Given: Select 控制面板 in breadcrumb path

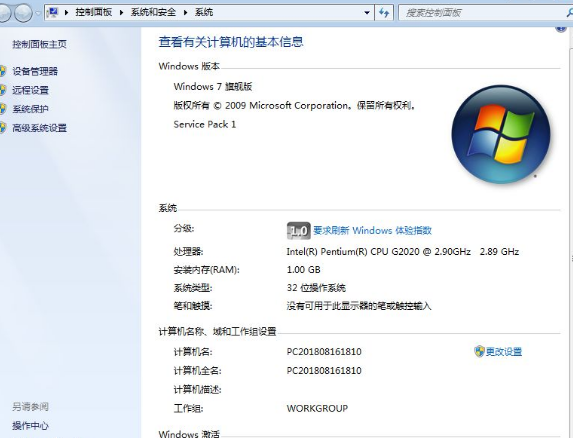Looking at the screenshot, I should coord(94,12).
